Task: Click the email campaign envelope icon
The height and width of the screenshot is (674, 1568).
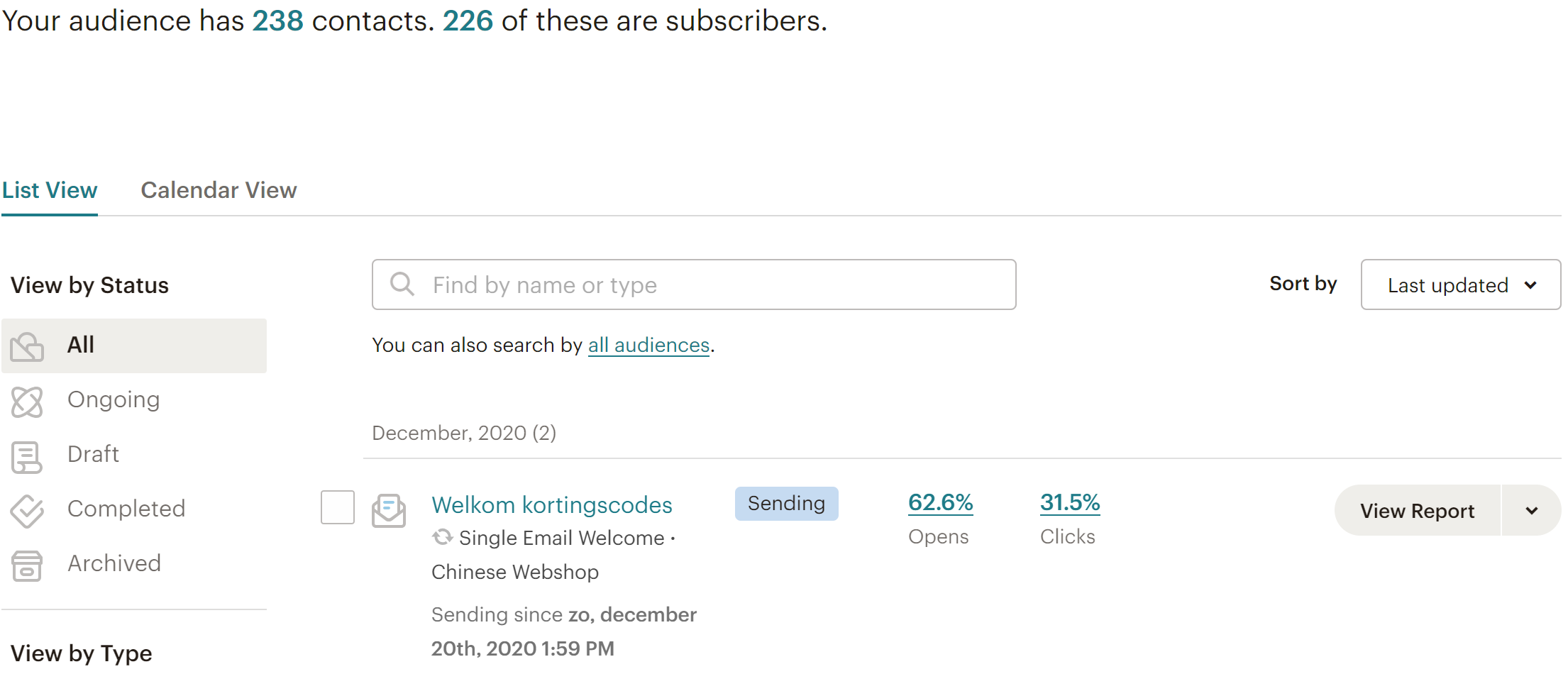Action: click(389, 511)
